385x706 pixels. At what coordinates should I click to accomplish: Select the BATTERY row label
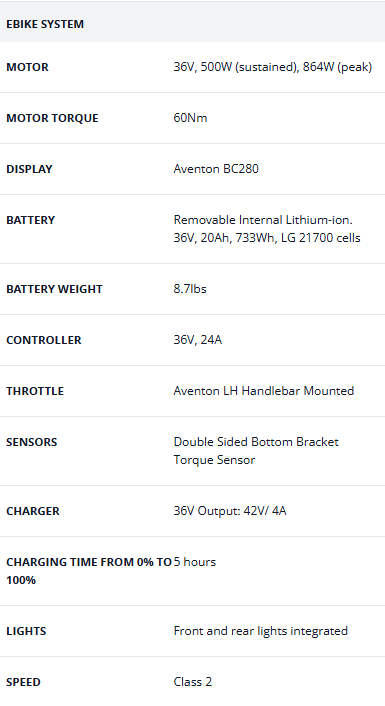tap(31, 220)
